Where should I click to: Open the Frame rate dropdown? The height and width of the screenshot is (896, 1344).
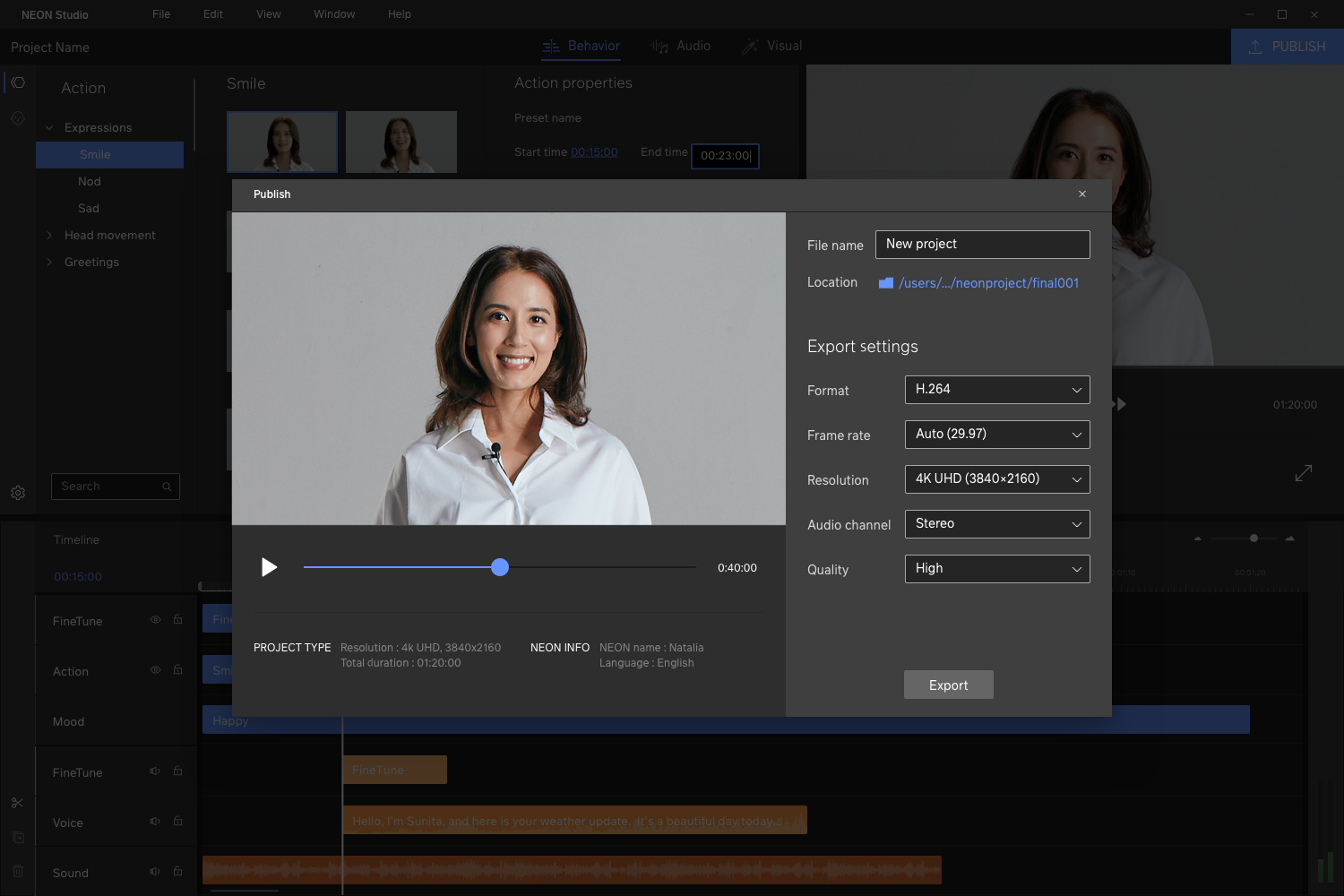click(997, 435)
